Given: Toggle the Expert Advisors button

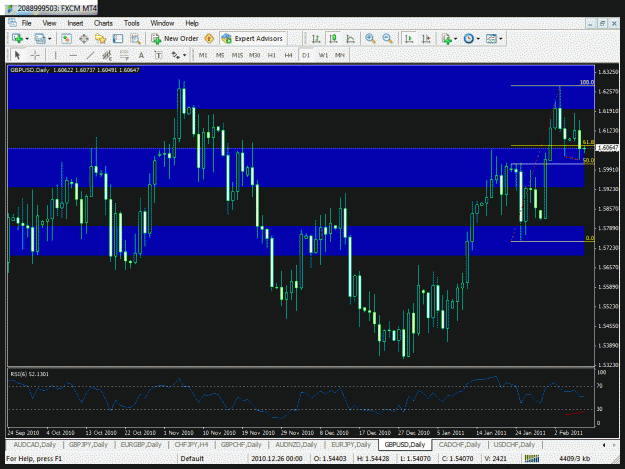Looking at the screenshot, I should (253, 39).
